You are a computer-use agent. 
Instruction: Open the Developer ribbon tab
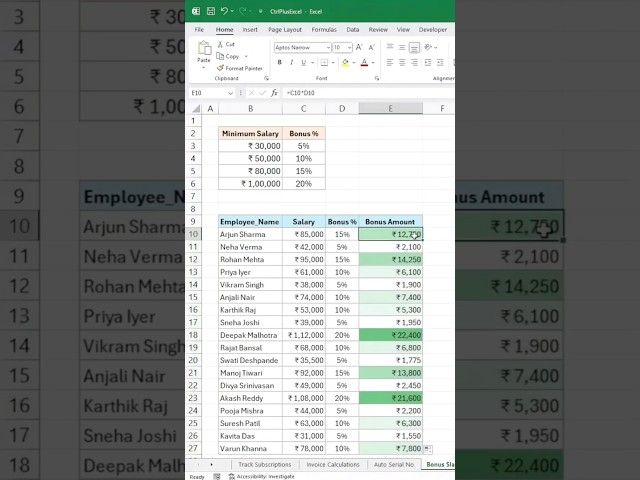[433, 29]
